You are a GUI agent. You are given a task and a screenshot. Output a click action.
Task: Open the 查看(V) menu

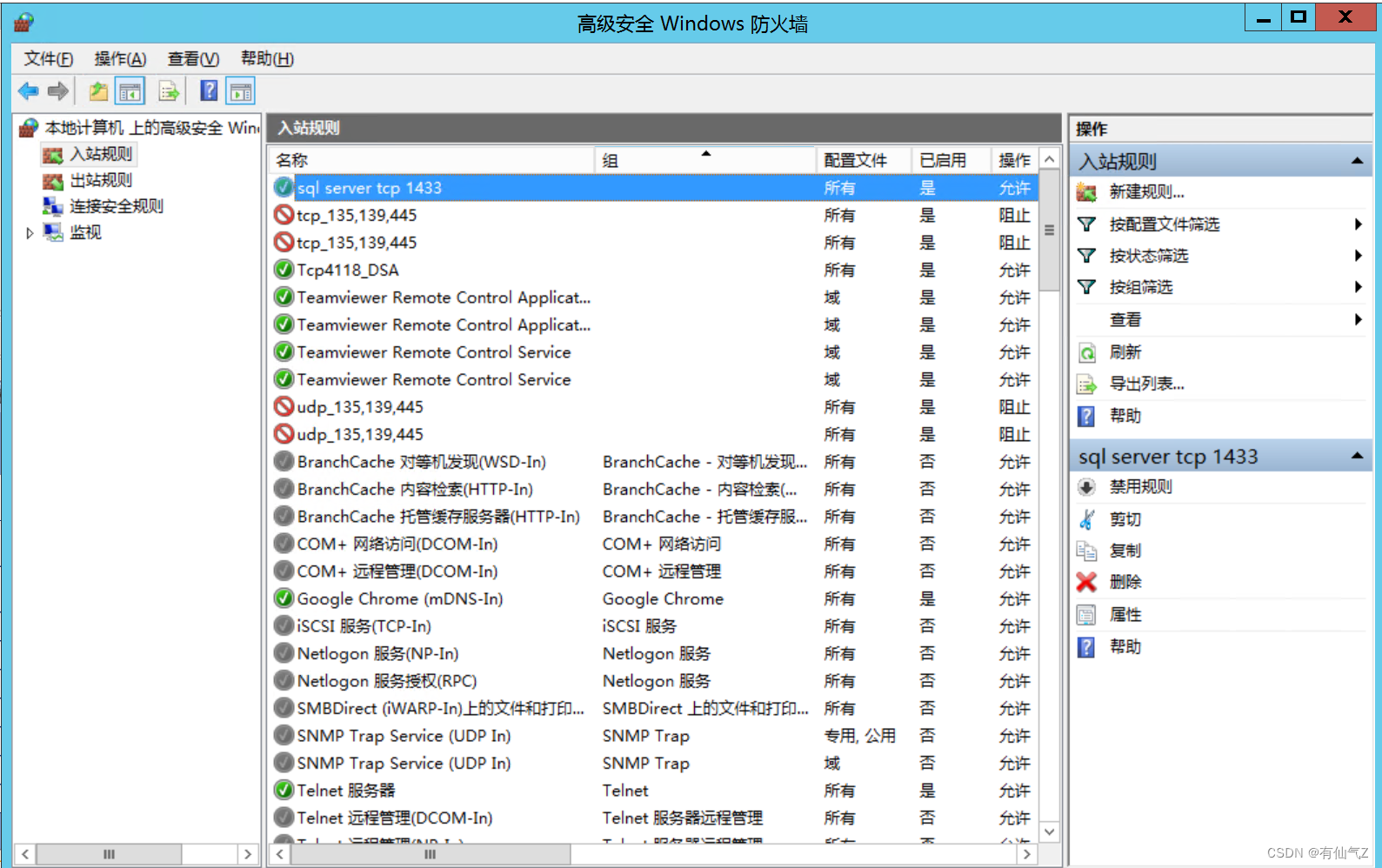(193, 58)
